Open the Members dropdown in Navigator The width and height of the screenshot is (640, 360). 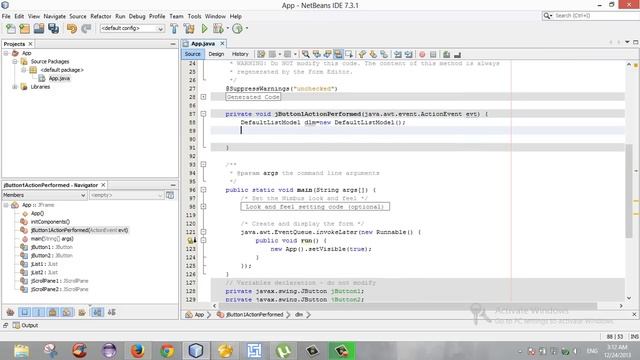[x=44, y=195]
